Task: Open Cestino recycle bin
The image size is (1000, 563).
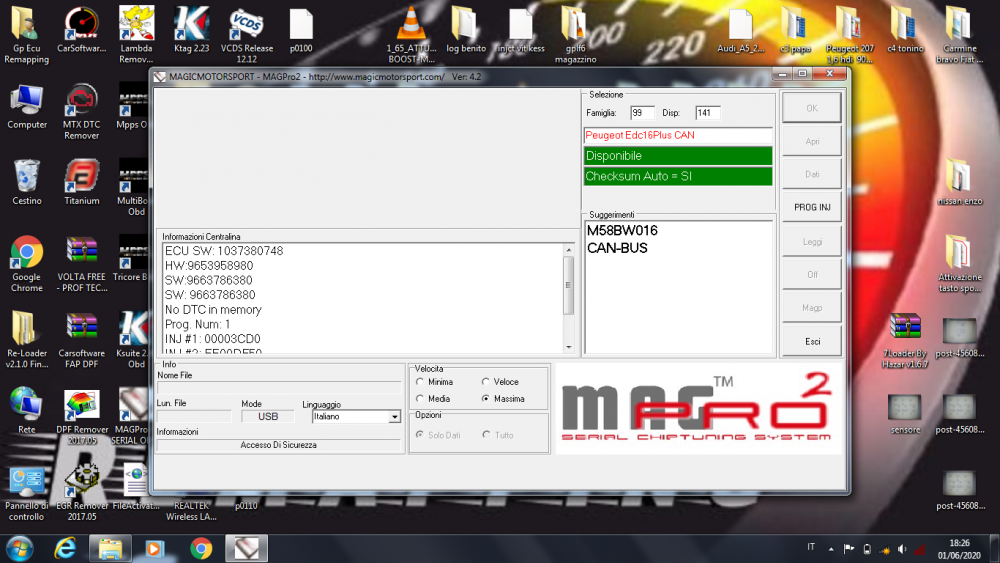Action: pyautogui.click(x=27, y=183)
